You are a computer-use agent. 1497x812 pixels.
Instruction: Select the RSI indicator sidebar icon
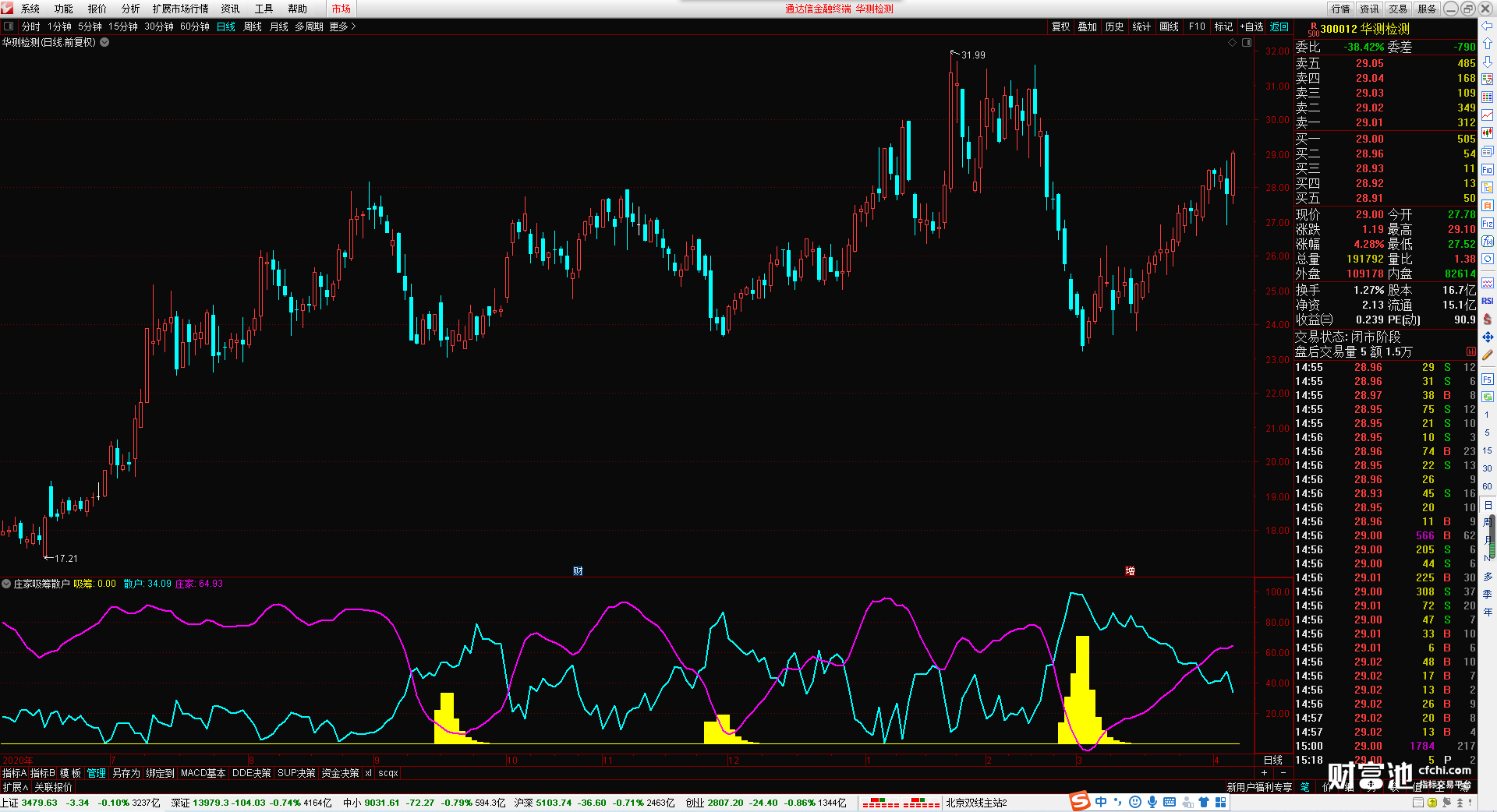(1488, 301)
